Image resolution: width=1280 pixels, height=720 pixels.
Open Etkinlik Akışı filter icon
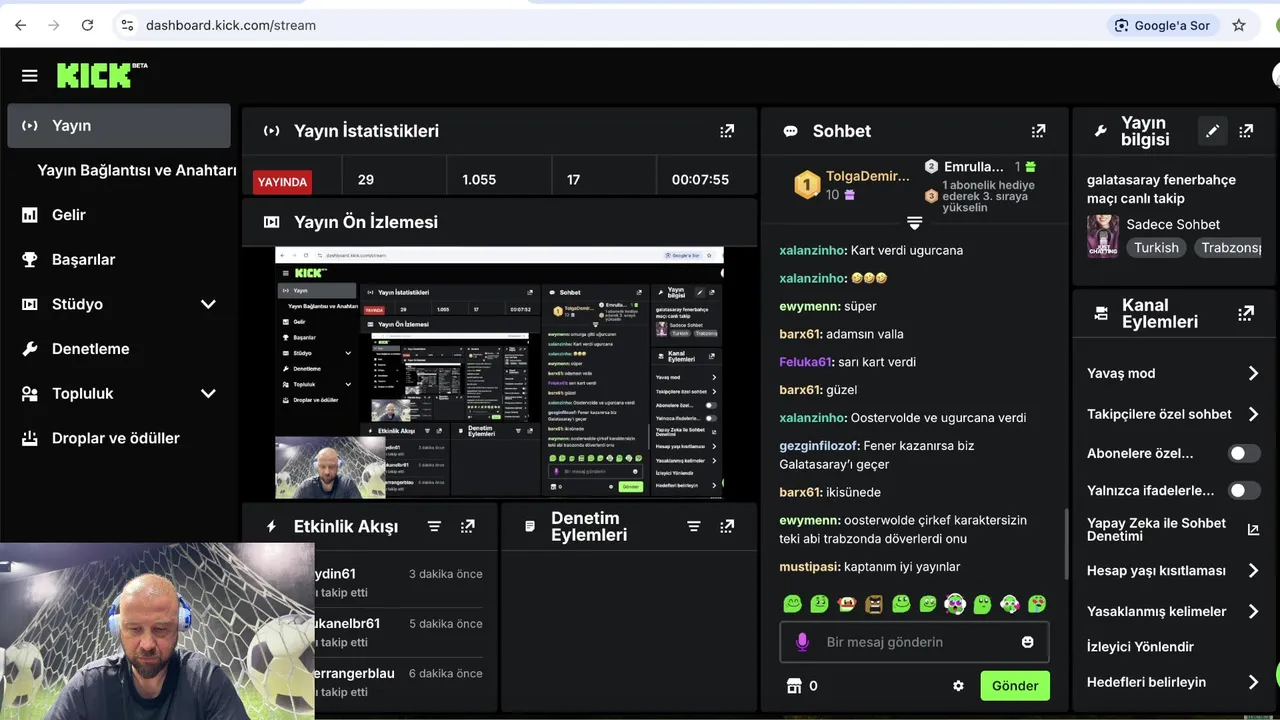click(x=434, y=526)
